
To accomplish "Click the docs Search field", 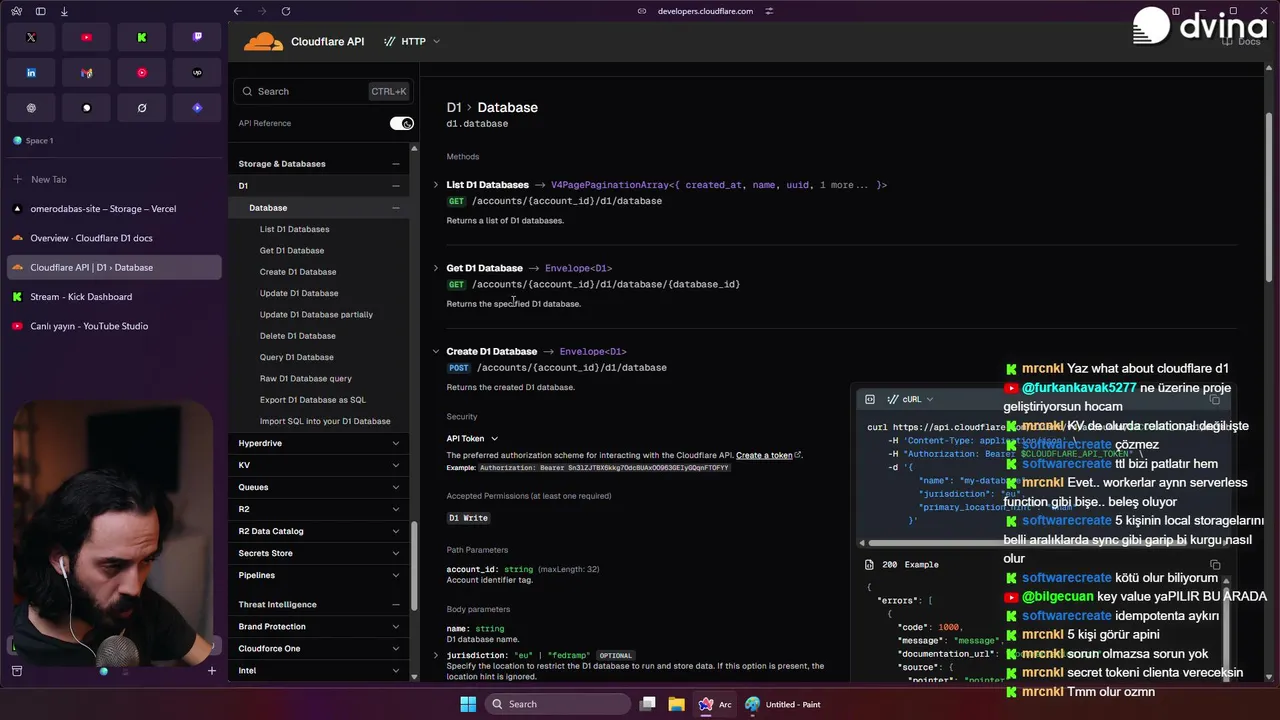I will click(324, 91).
